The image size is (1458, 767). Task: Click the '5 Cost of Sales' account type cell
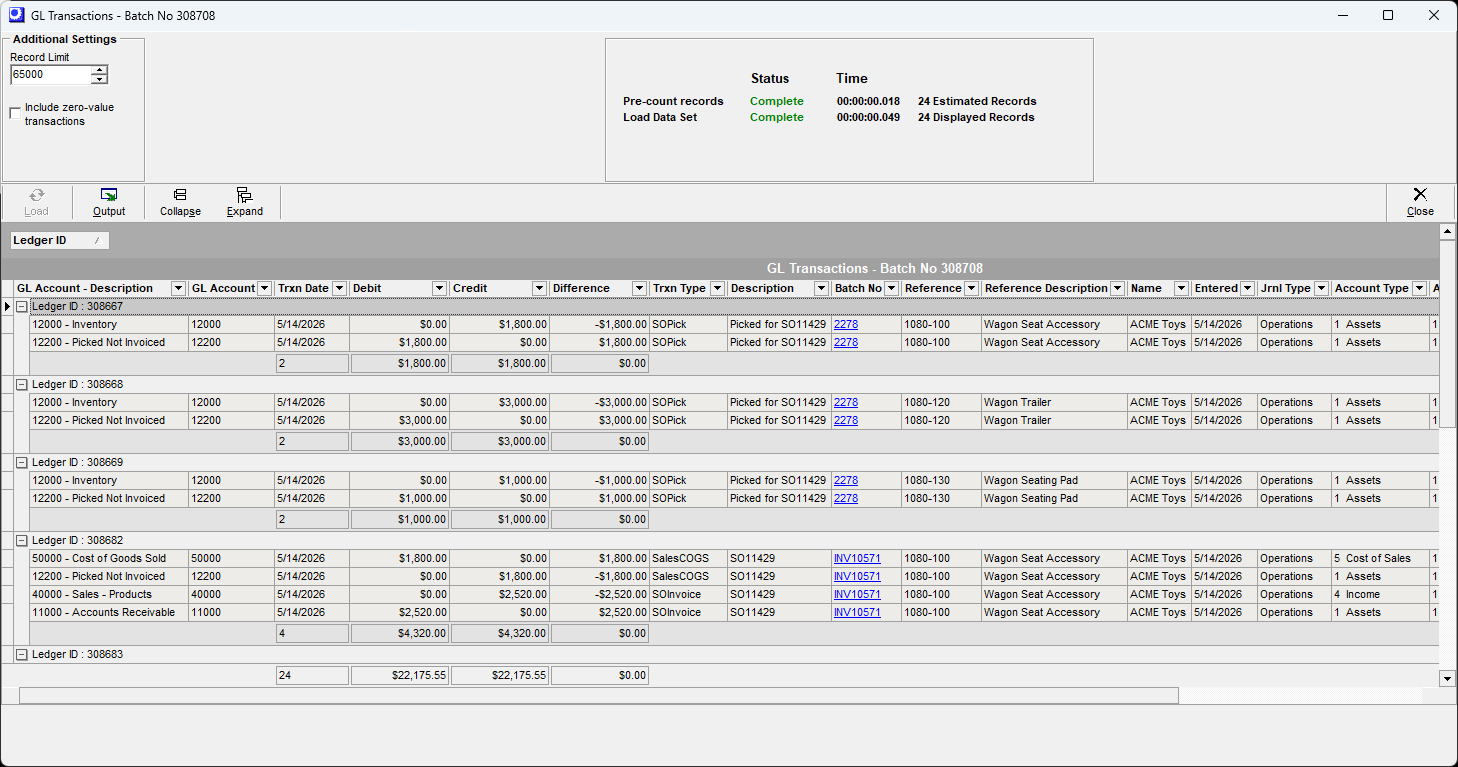pyautogui.click(x=1380, y=558)
